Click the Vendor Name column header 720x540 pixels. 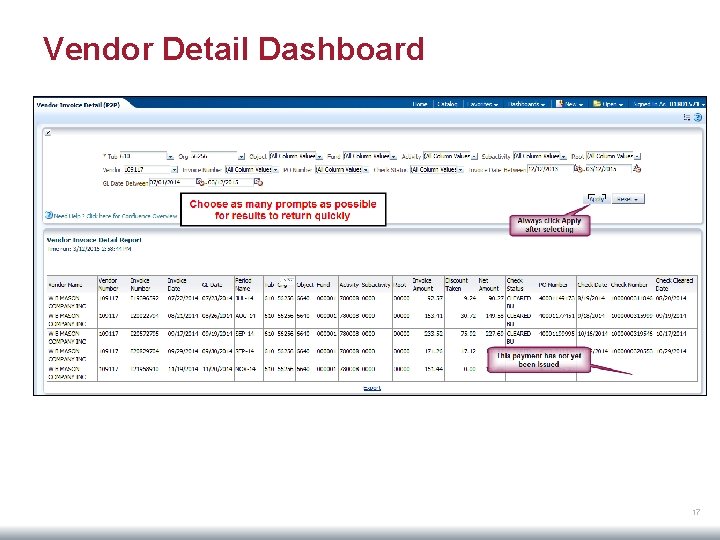pos(65,285)
